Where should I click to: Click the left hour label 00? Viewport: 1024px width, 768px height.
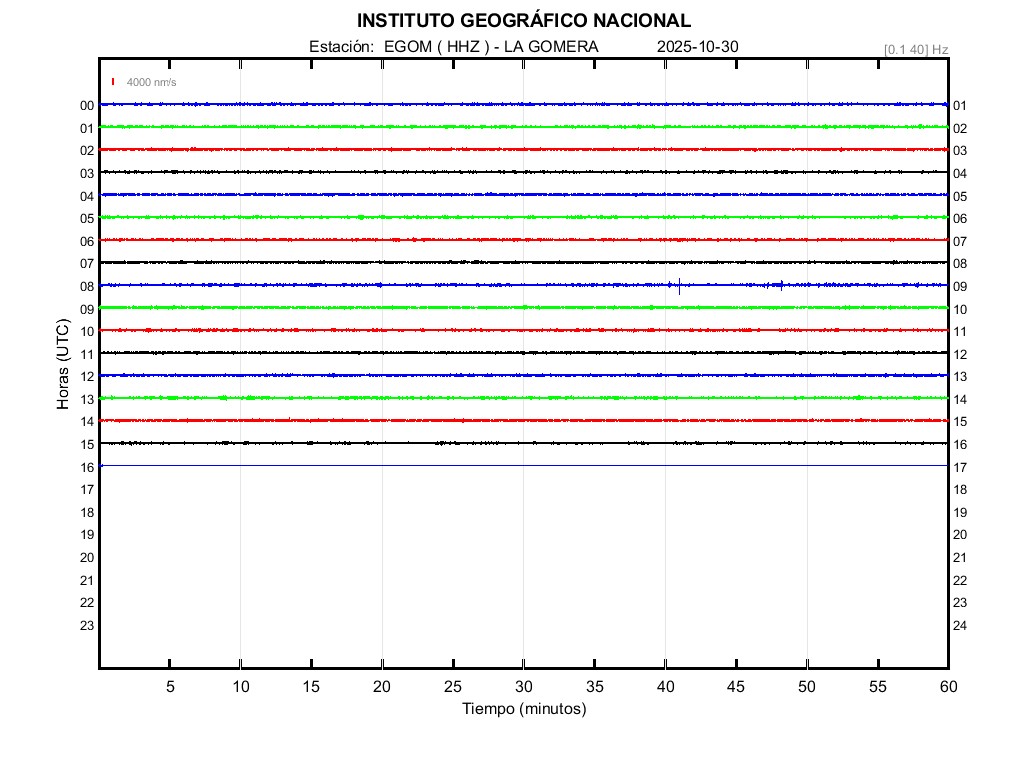point(87,105)
